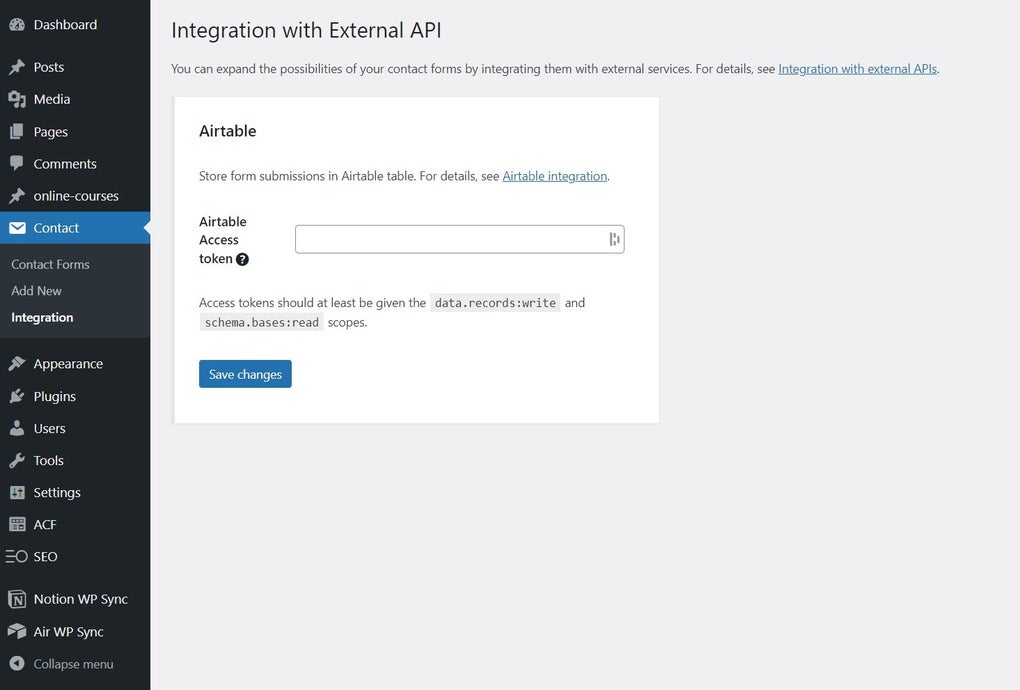Viewport: 1020px width, 690px height.
Task: Open the Notion WP Sync icon
Action: [x=15, y=598]
